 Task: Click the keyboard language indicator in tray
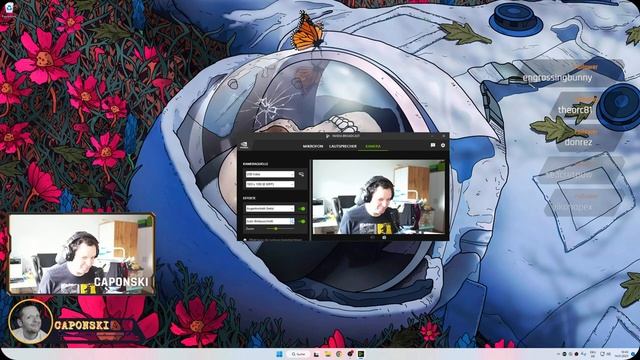pyautogui.click(x=593, y=354)
